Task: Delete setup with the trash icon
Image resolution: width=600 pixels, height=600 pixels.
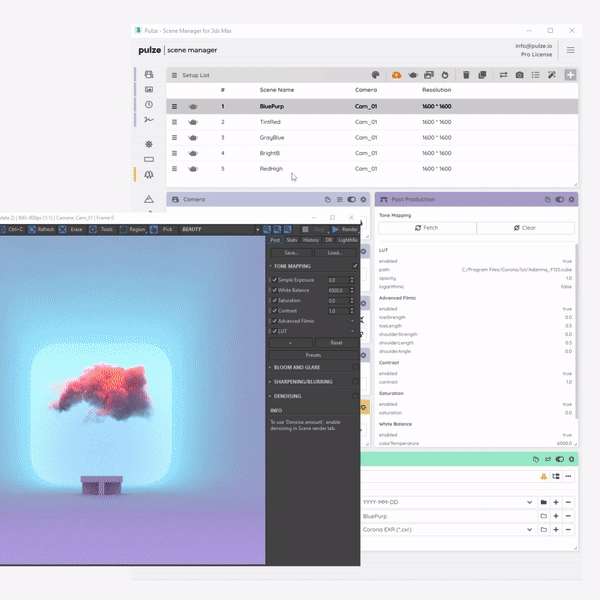Action: click(x=466, y=75)
